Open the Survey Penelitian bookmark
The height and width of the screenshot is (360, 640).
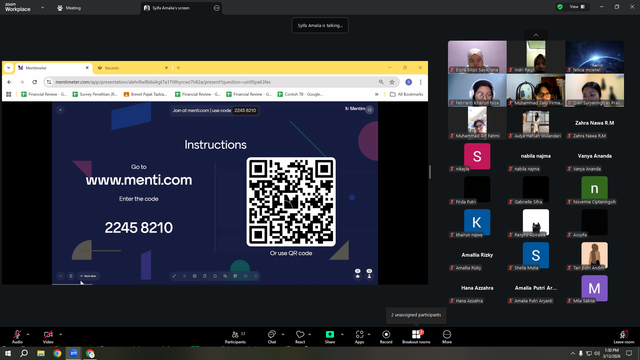[x=95, y=94]
